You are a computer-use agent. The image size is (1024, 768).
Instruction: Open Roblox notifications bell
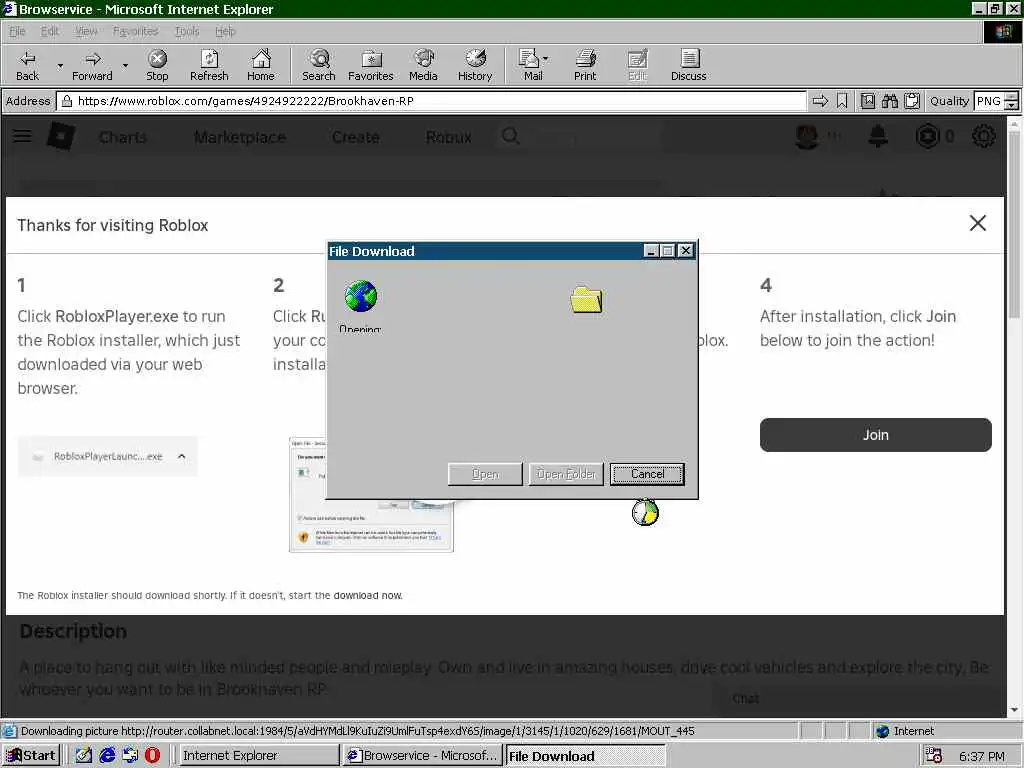878,136
